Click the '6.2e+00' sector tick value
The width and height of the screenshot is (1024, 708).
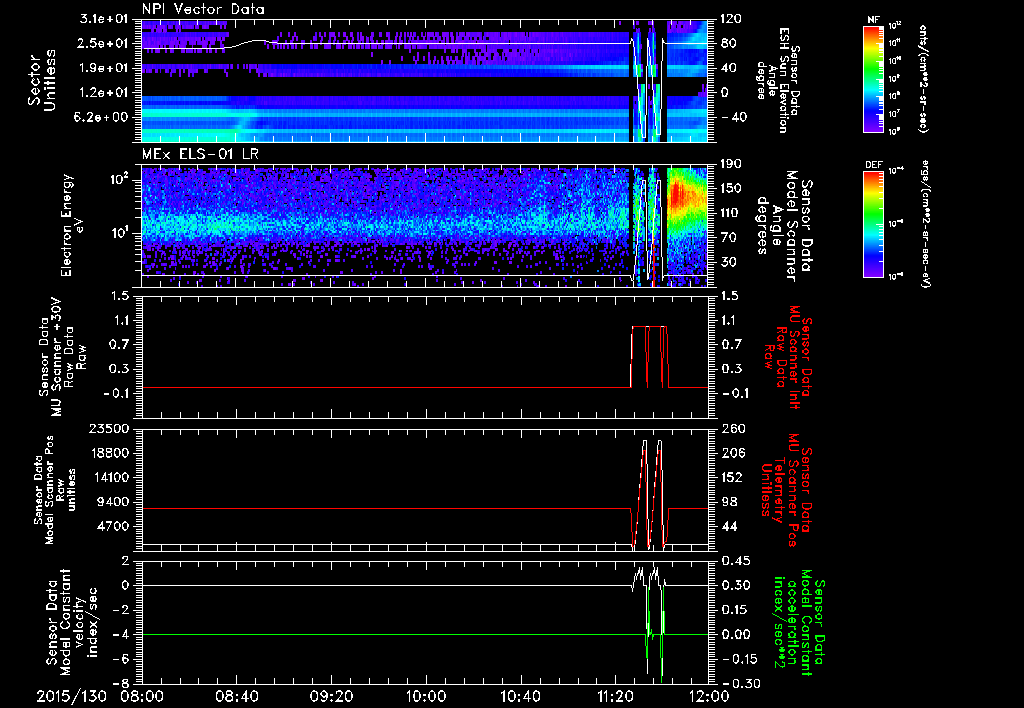coord(101,117)
